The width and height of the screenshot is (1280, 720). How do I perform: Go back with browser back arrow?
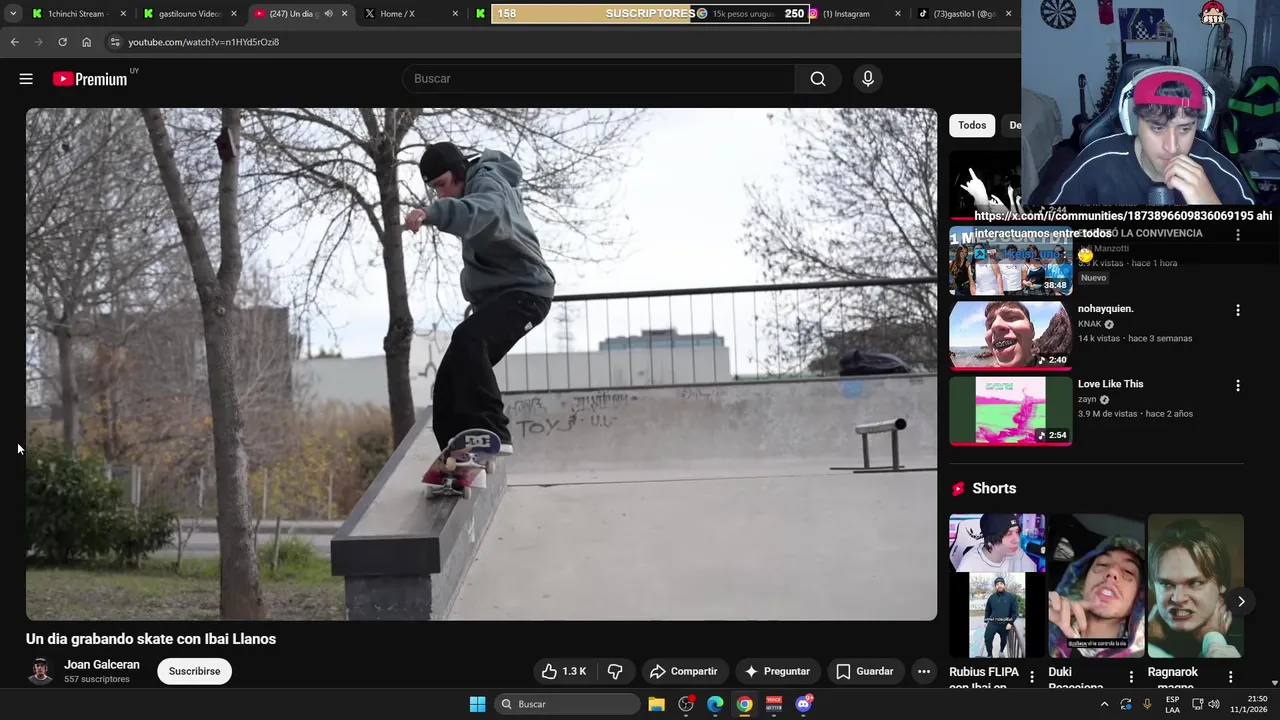point(14,42)
